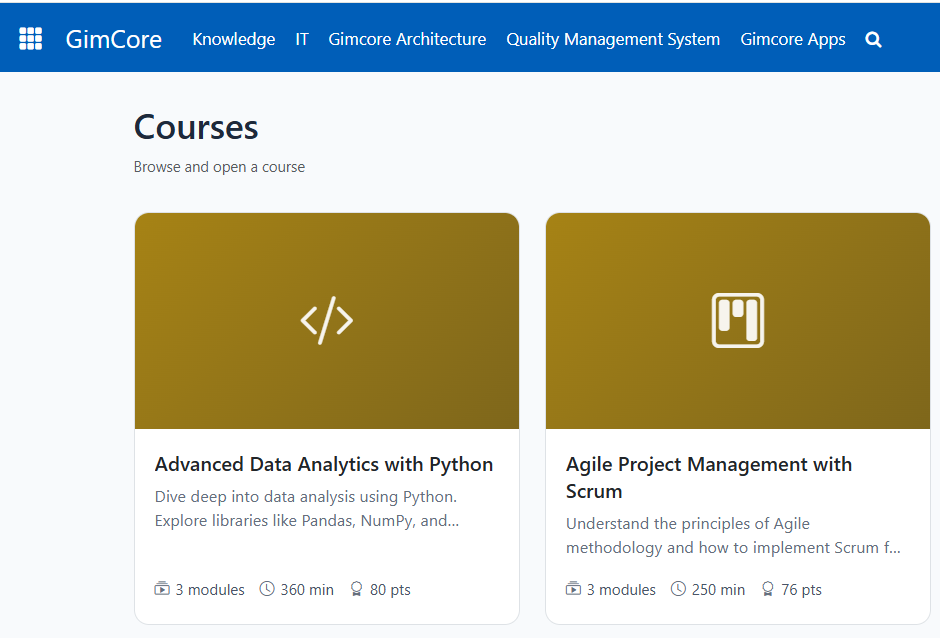
Task: Click '3 modules' on Scrum course card
Action: (x=621, y=589)
